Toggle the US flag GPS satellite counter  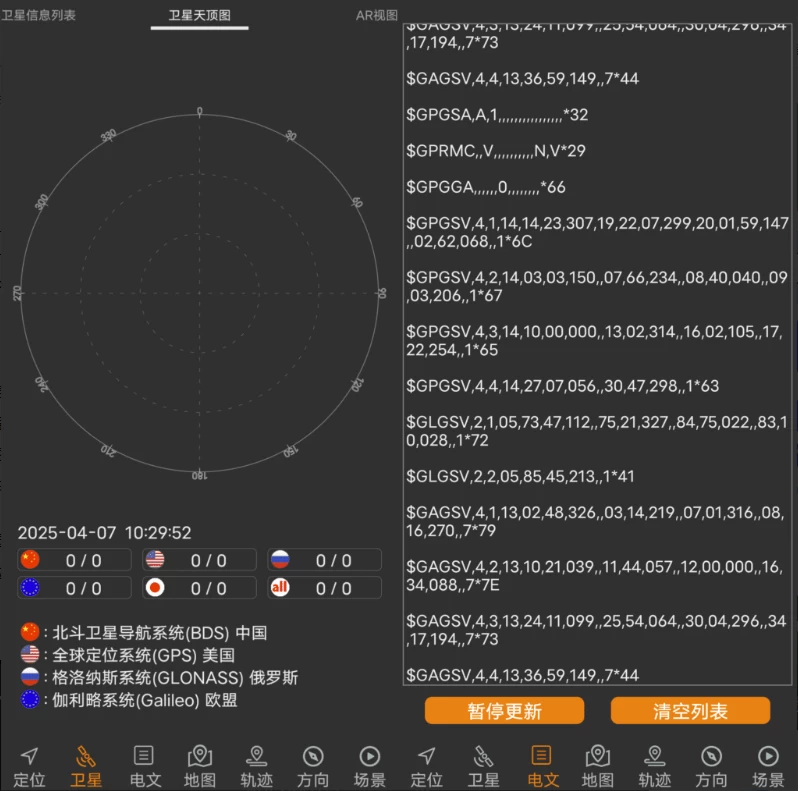click(x=200, y=560)
